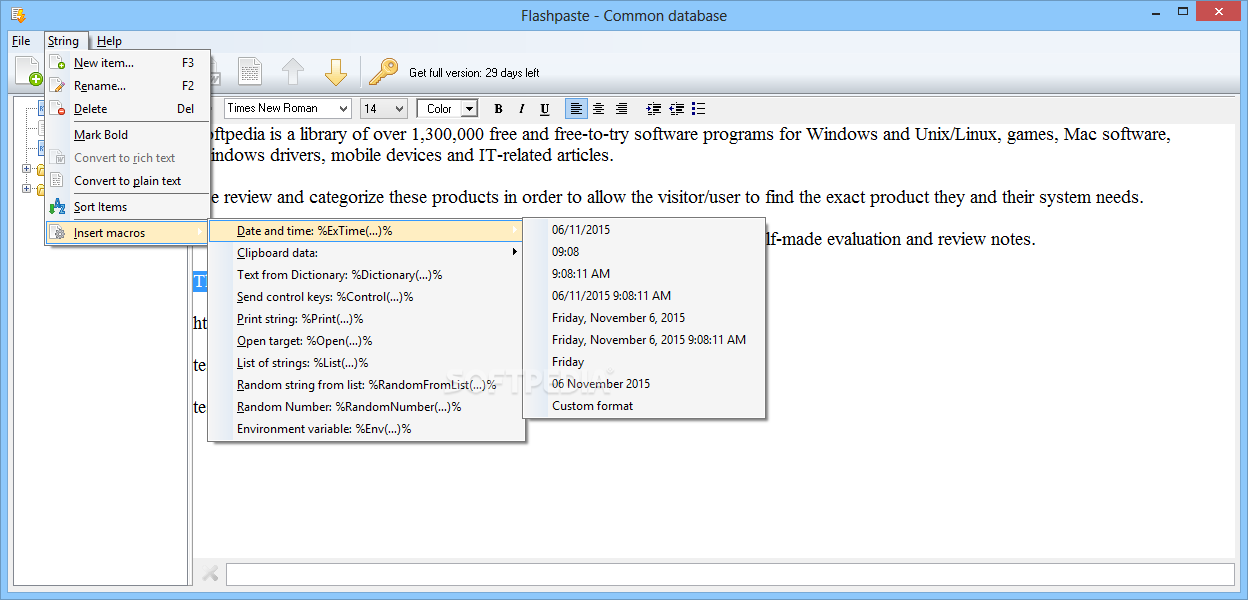The image size is (1248, 600).
Task: Click the Delete red icon in menu
Action: [58, 109]
